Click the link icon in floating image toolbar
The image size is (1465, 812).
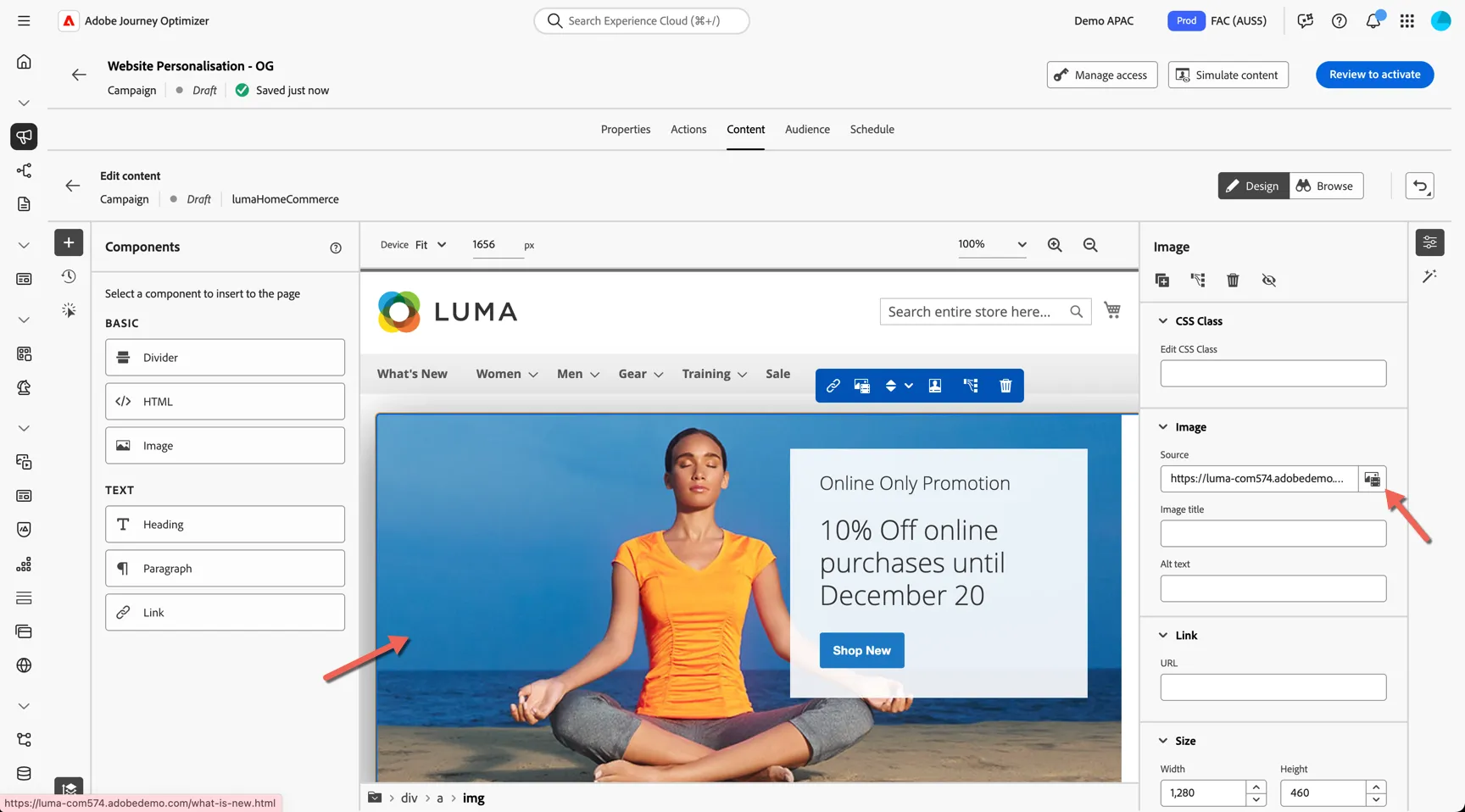[833, 386]
